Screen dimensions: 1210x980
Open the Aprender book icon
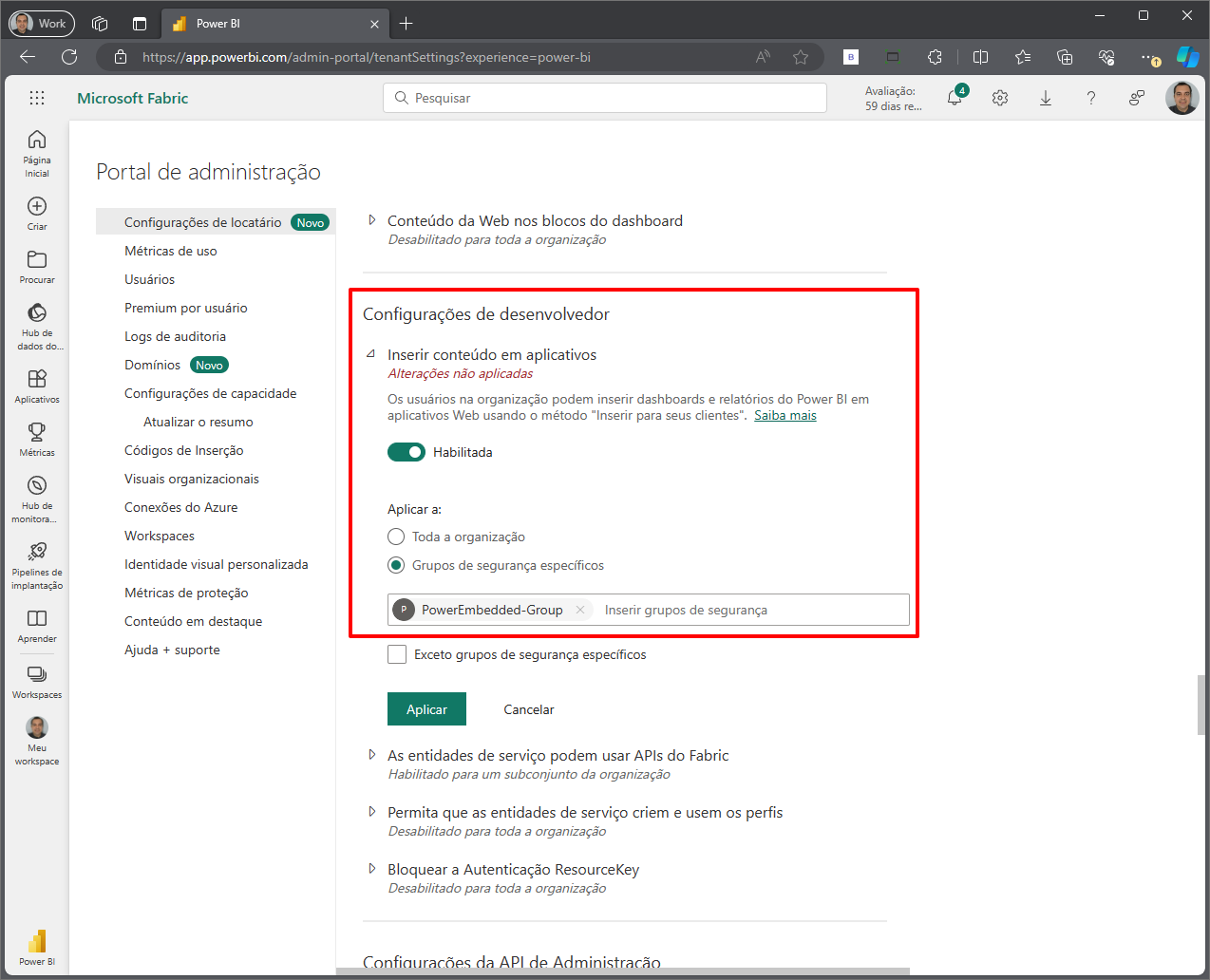click(37, 619)
